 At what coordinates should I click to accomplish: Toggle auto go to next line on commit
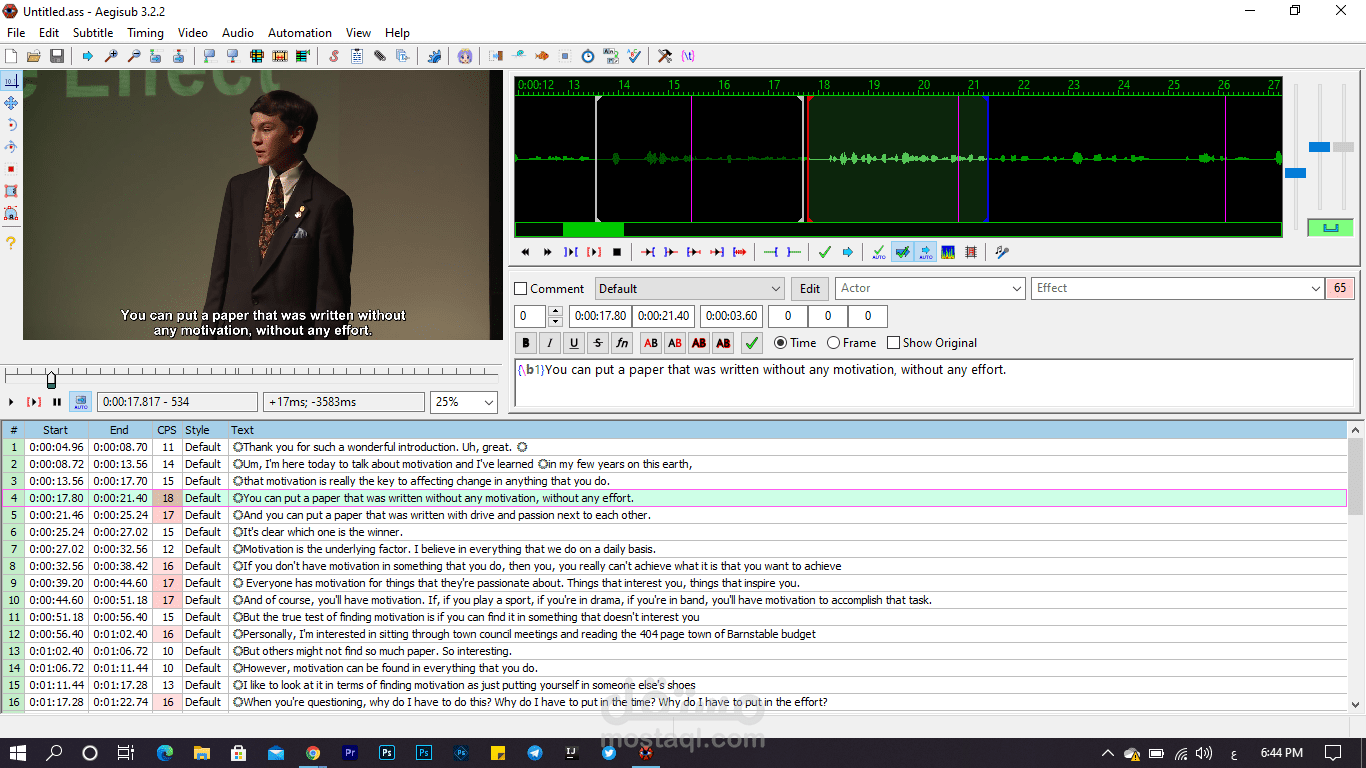903,252
